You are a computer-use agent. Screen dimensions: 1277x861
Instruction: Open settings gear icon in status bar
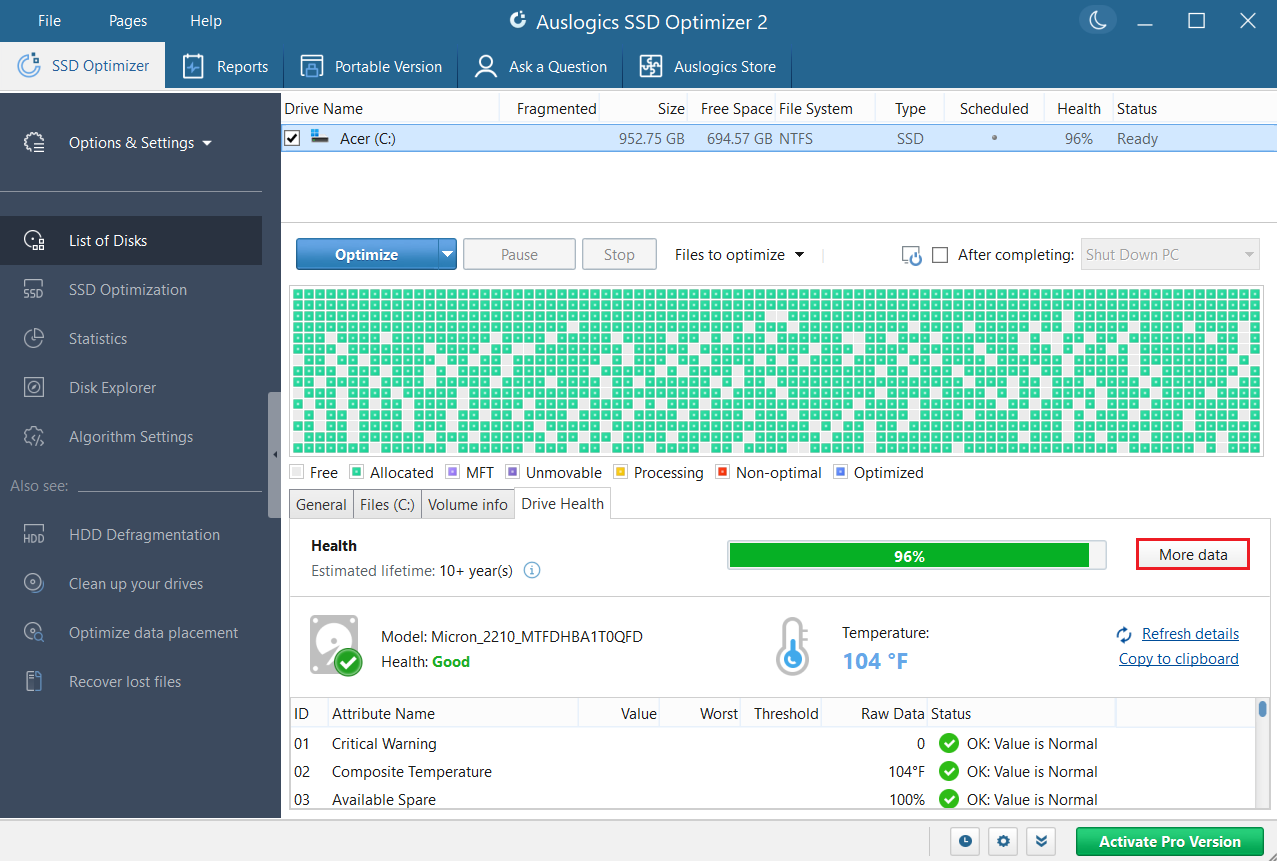1003,841
